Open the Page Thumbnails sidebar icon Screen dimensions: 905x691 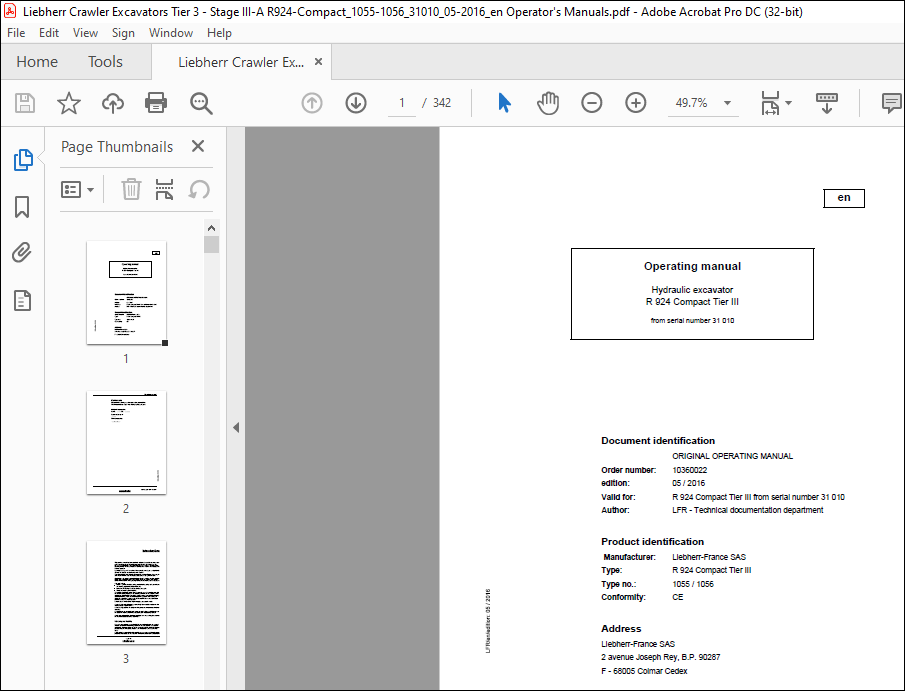coord(23,160)
